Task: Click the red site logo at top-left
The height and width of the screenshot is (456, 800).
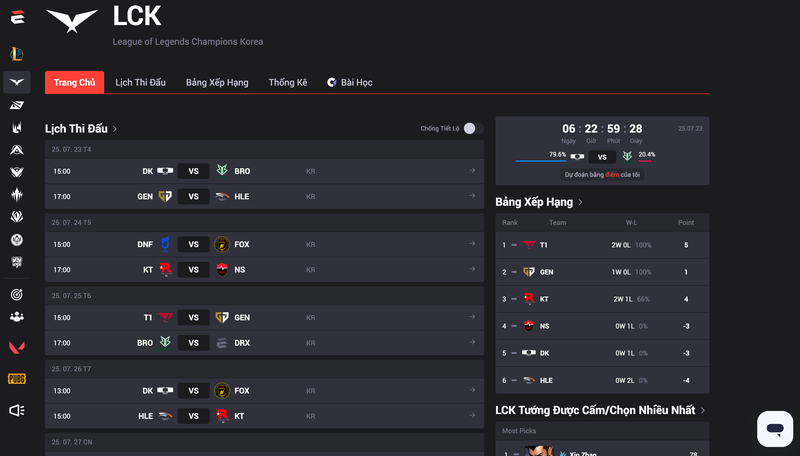Action: [17, 15]
